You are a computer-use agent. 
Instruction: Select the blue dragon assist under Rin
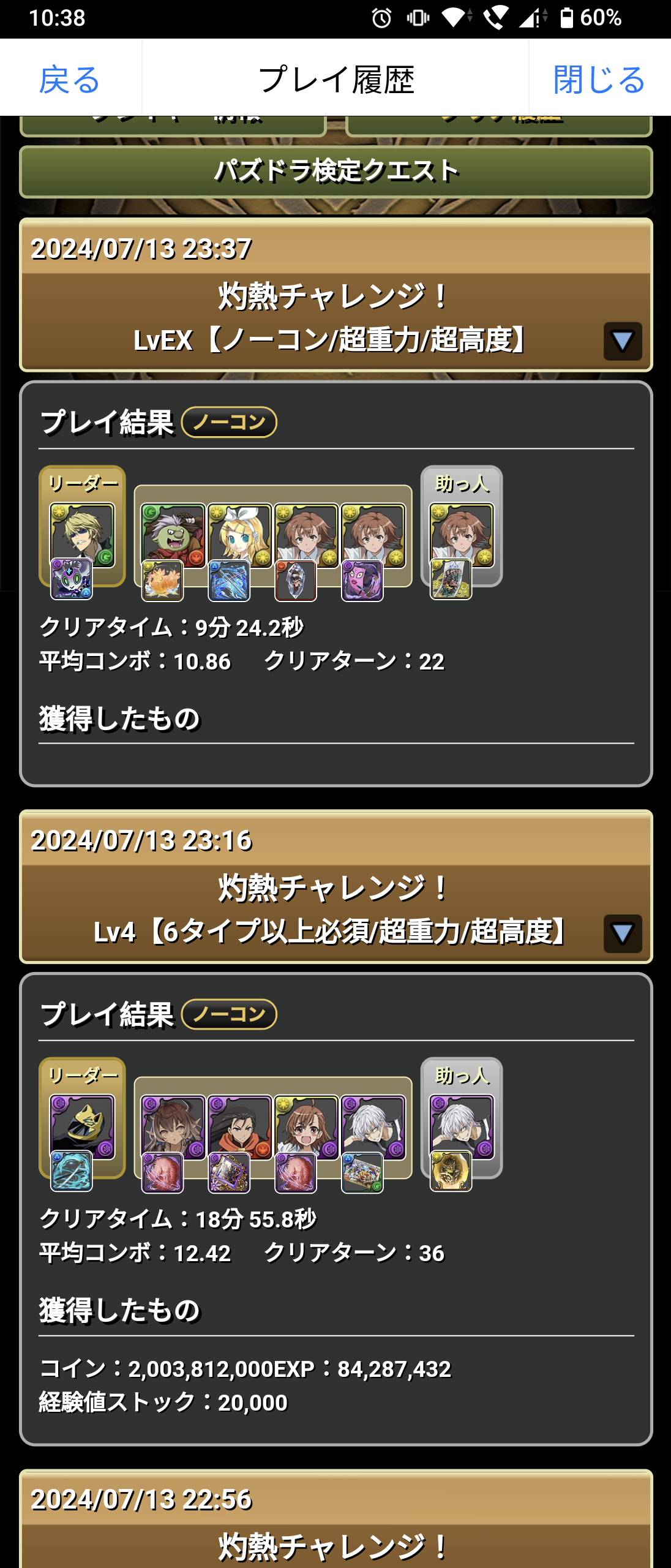click(229, 581)
